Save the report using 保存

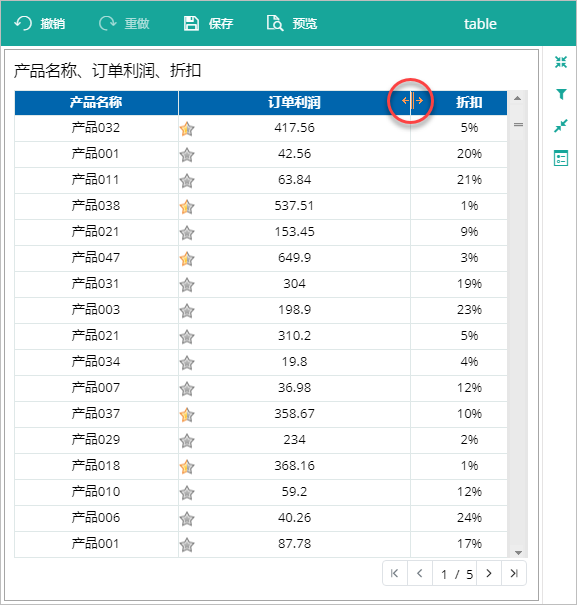pos(208,24)
